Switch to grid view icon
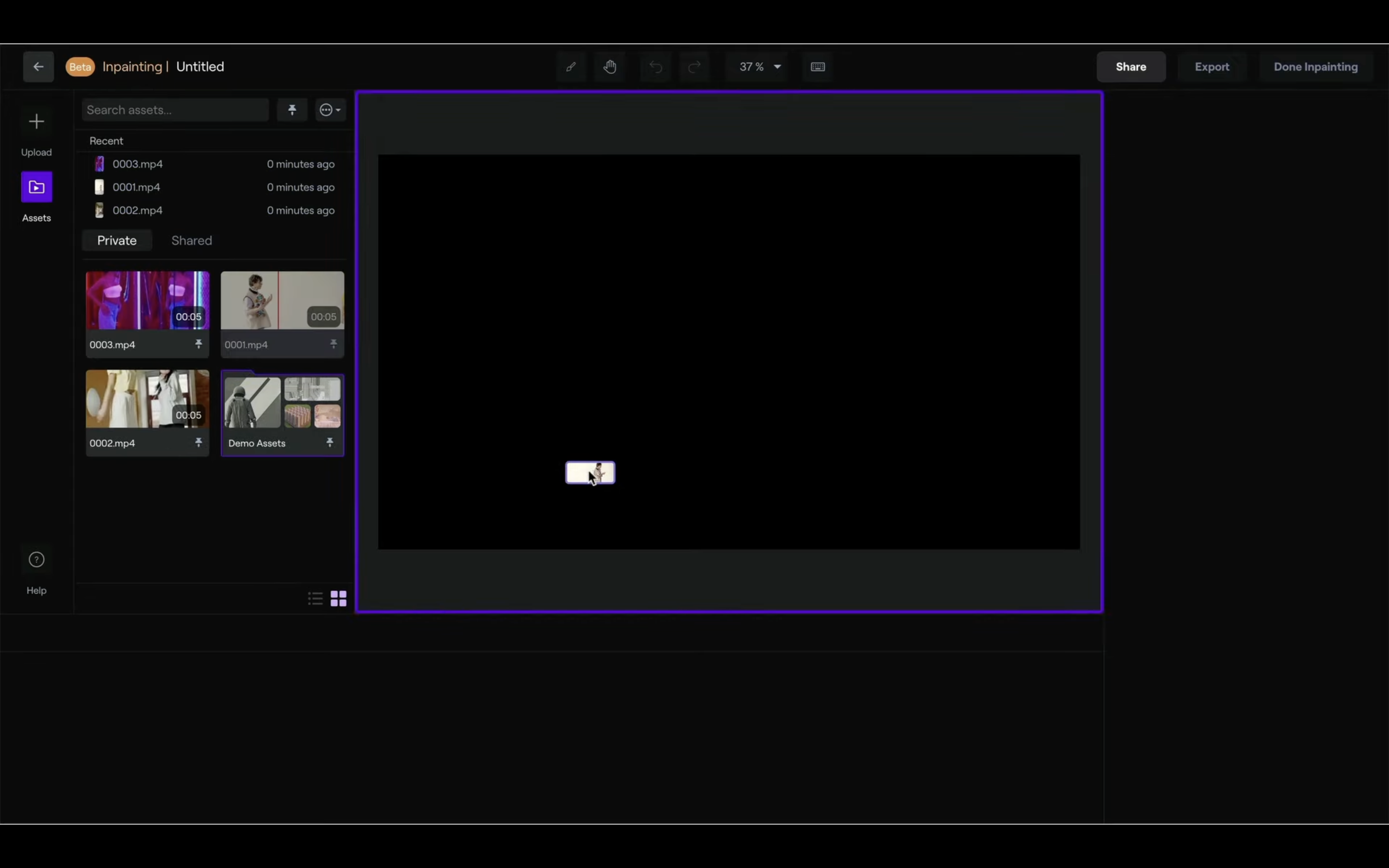The width and height of the screenshot is (1389, 868). [339, 599]
